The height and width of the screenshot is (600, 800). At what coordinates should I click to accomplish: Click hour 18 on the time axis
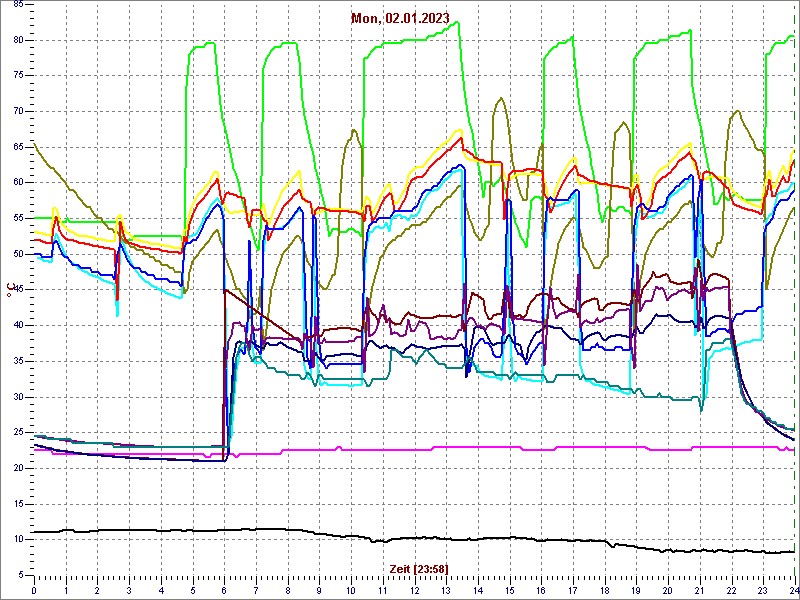(605, 590)
